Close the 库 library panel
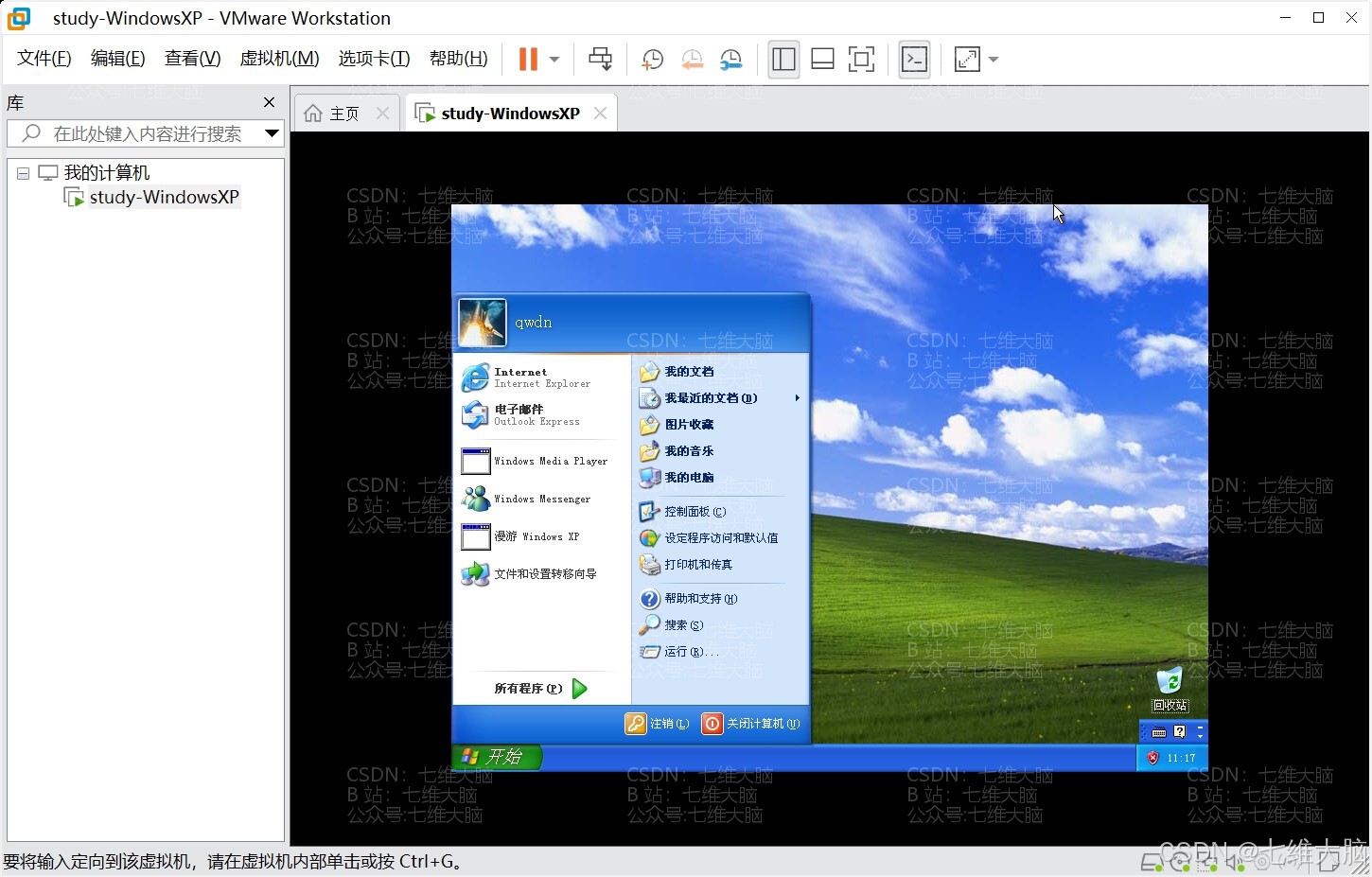This screenshot has width=1372, height=877. 269,102
